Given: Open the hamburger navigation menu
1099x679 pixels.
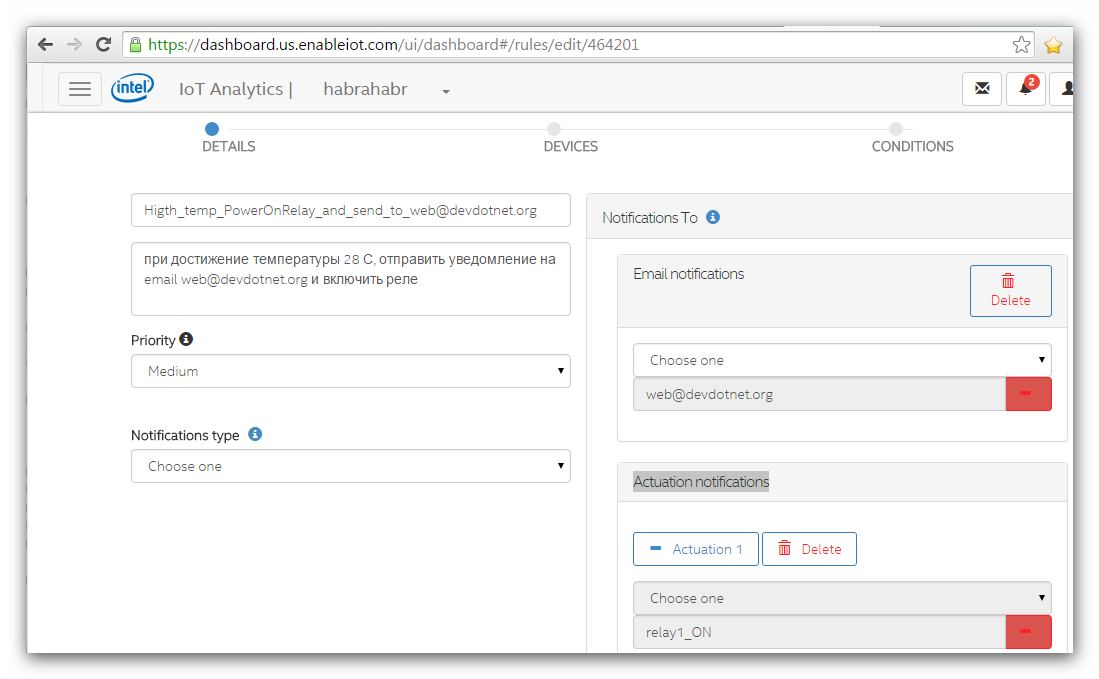Looking at the screenshot, I should point(80,89).
